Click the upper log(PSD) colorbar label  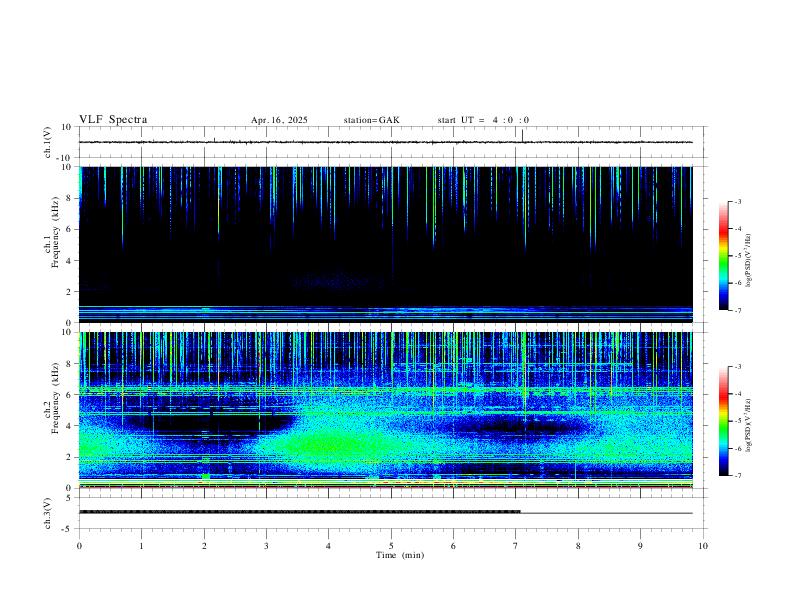748,260
